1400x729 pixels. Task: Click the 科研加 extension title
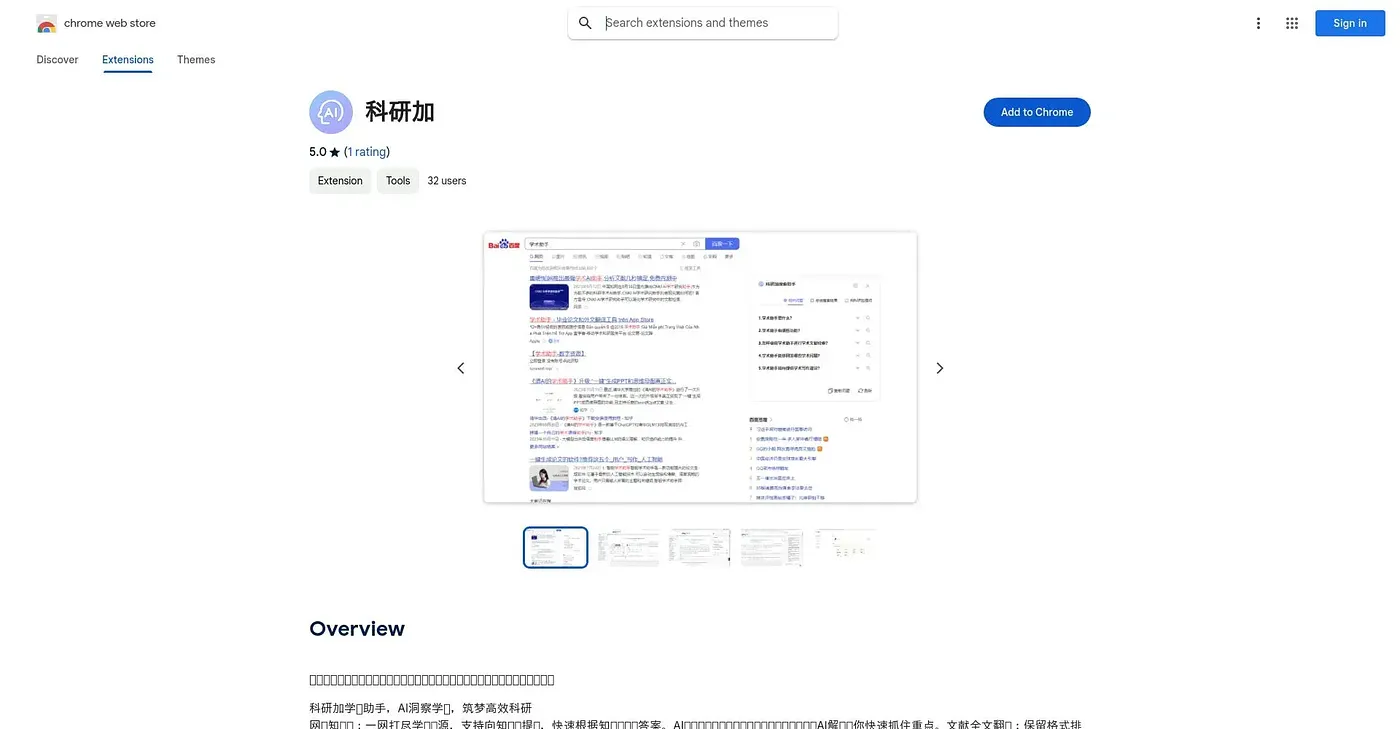400,112
